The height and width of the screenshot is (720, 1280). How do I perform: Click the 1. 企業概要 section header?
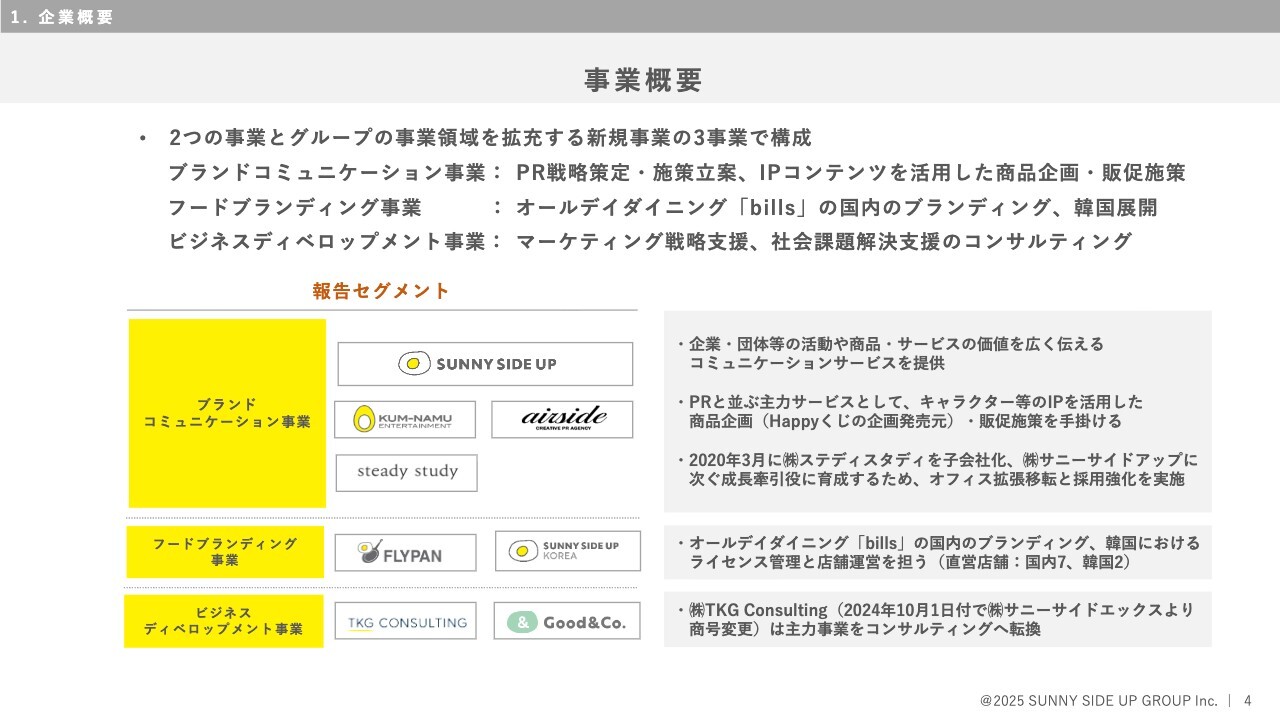[60, 17]
